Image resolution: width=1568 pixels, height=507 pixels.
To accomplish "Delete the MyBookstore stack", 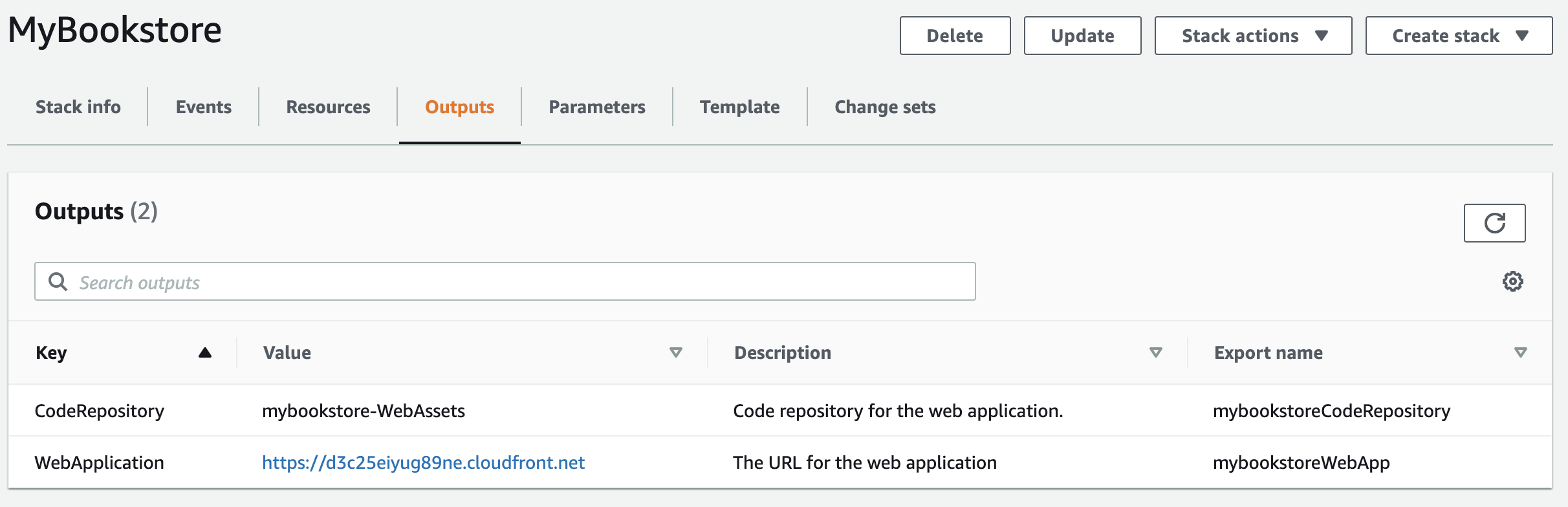I will tap(955, 36).
